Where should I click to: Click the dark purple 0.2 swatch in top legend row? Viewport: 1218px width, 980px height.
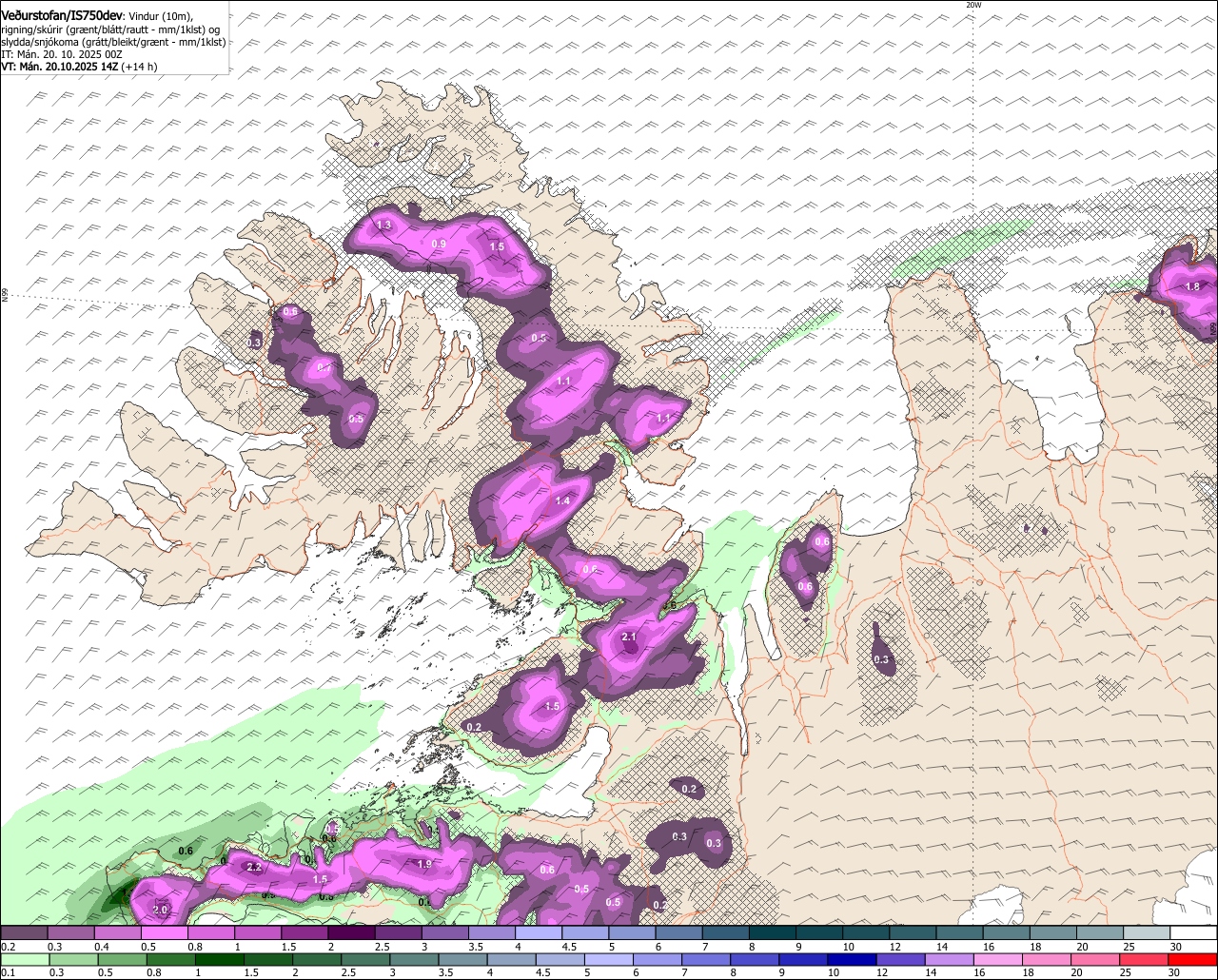(x=24, y=933)
